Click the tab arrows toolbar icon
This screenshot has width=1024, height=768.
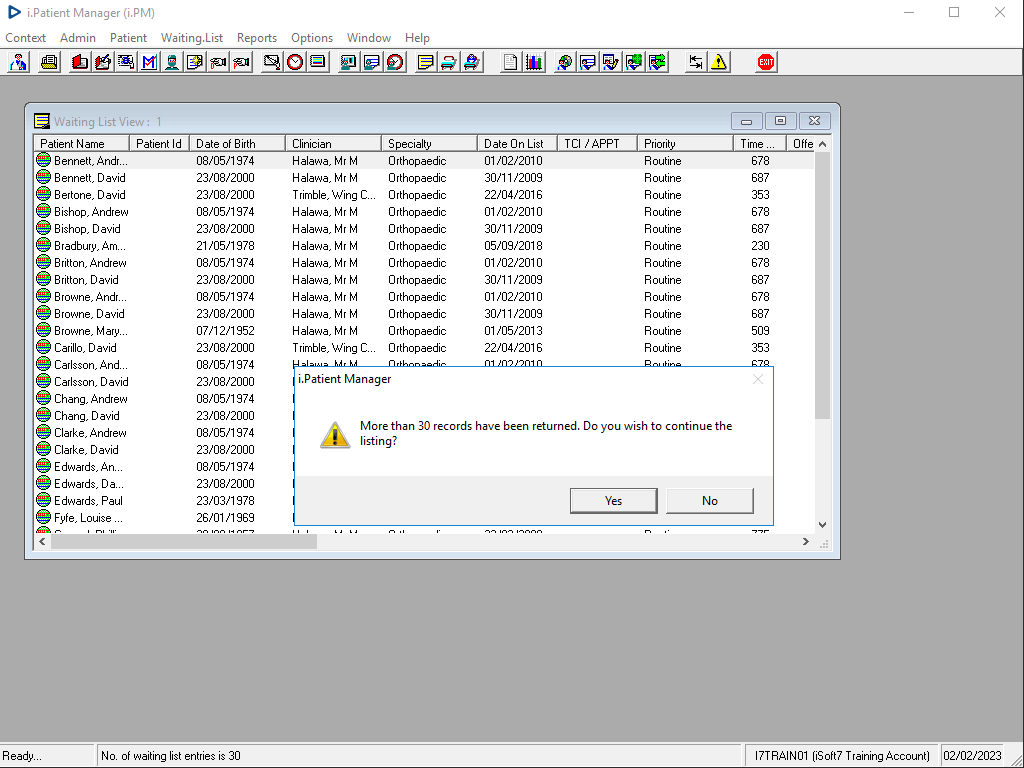coord(696,62)
